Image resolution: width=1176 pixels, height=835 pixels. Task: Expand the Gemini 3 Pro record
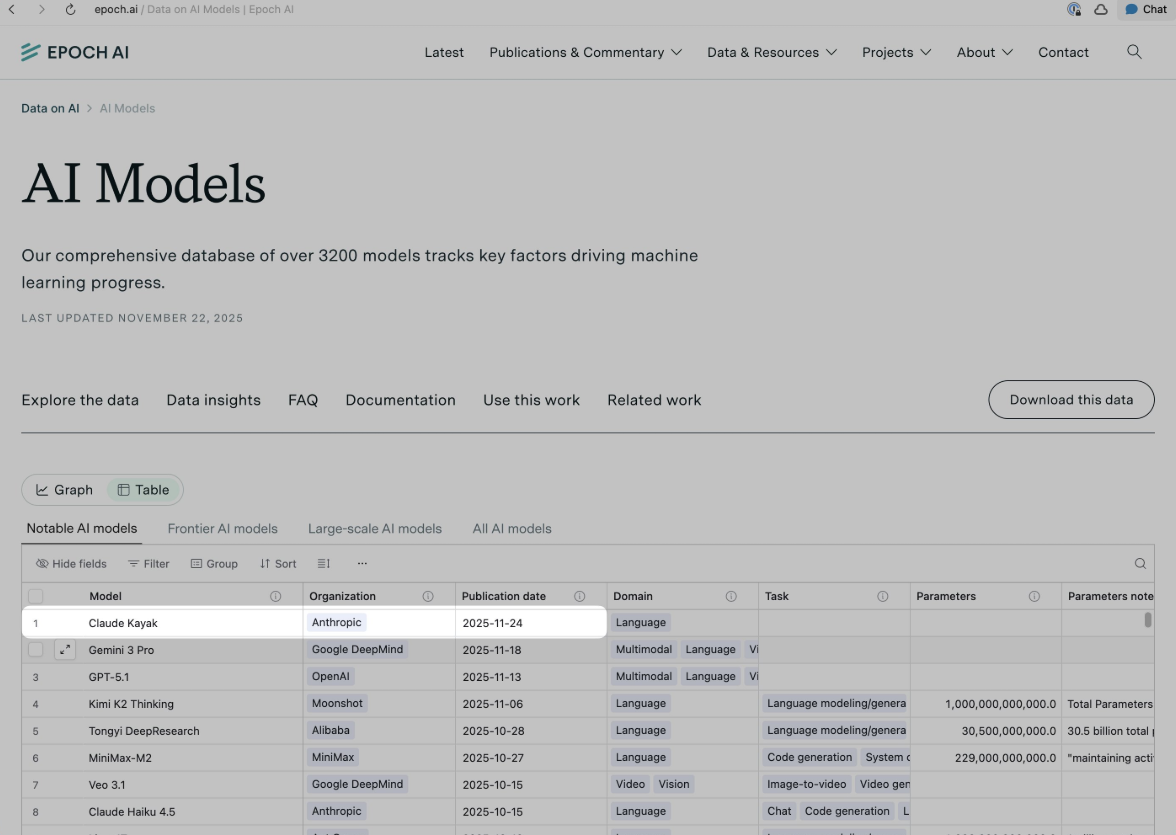pyautogui.click(x=65, y=650)
